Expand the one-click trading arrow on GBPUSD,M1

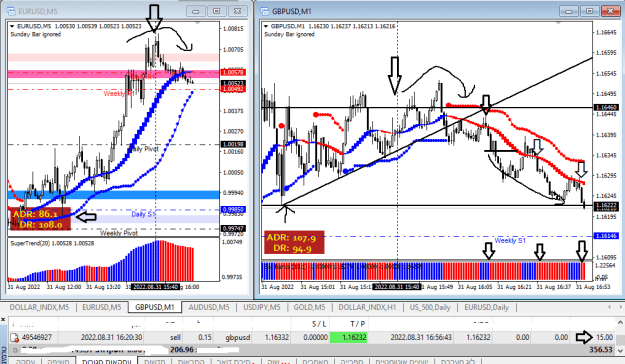click(266, 26)
